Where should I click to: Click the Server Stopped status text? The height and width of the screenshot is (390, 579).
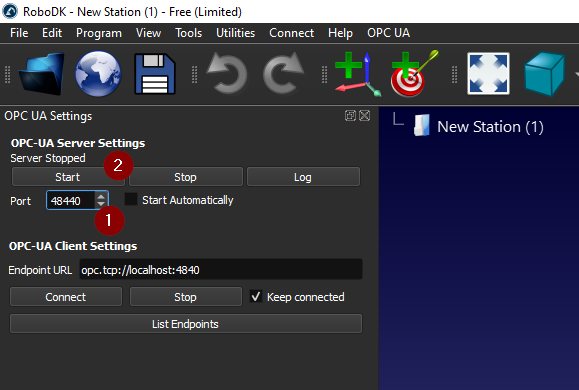tap(48, 158)
